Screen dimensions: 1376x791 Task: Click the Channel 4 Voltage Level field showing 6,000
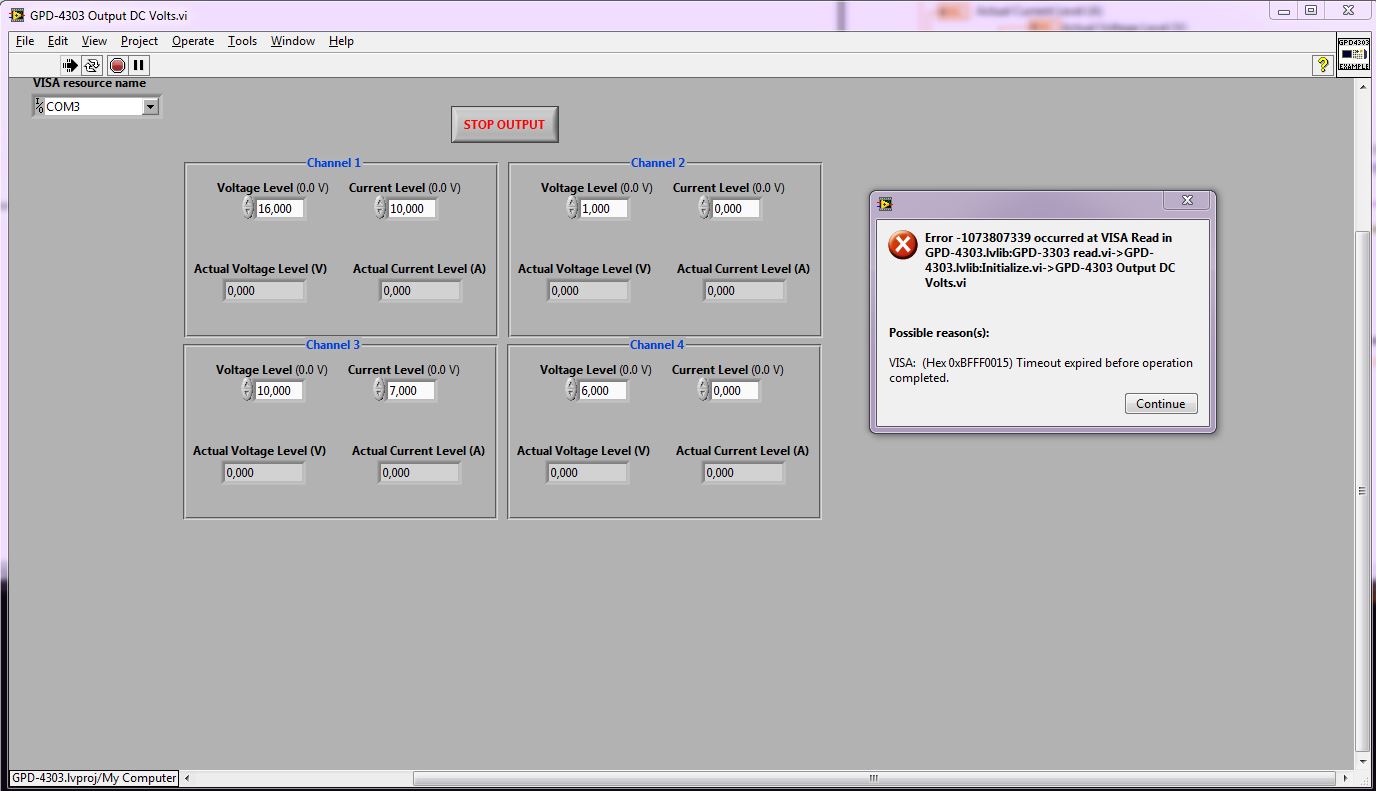tap(603, 390)
